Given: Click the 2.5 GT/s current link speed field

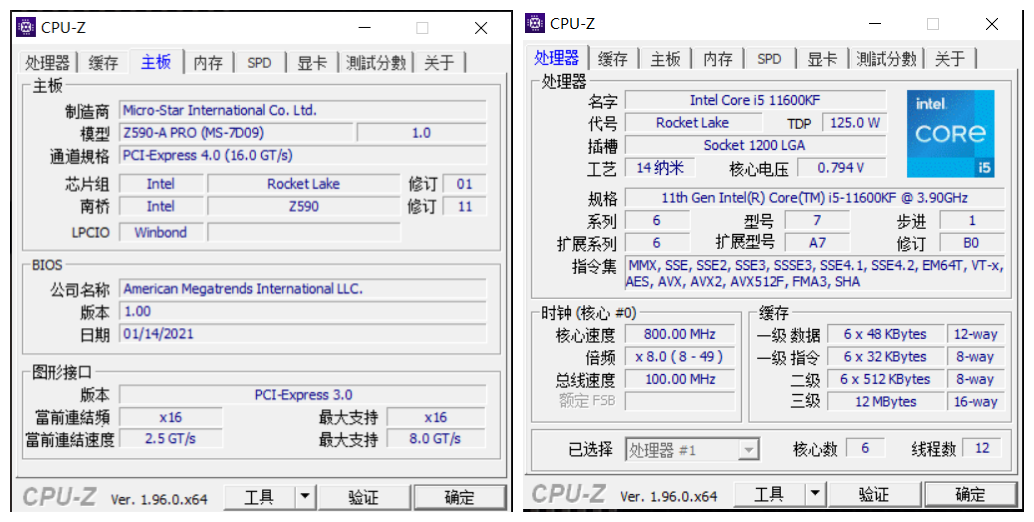Looking at the screenshot, I should point(171,438).
